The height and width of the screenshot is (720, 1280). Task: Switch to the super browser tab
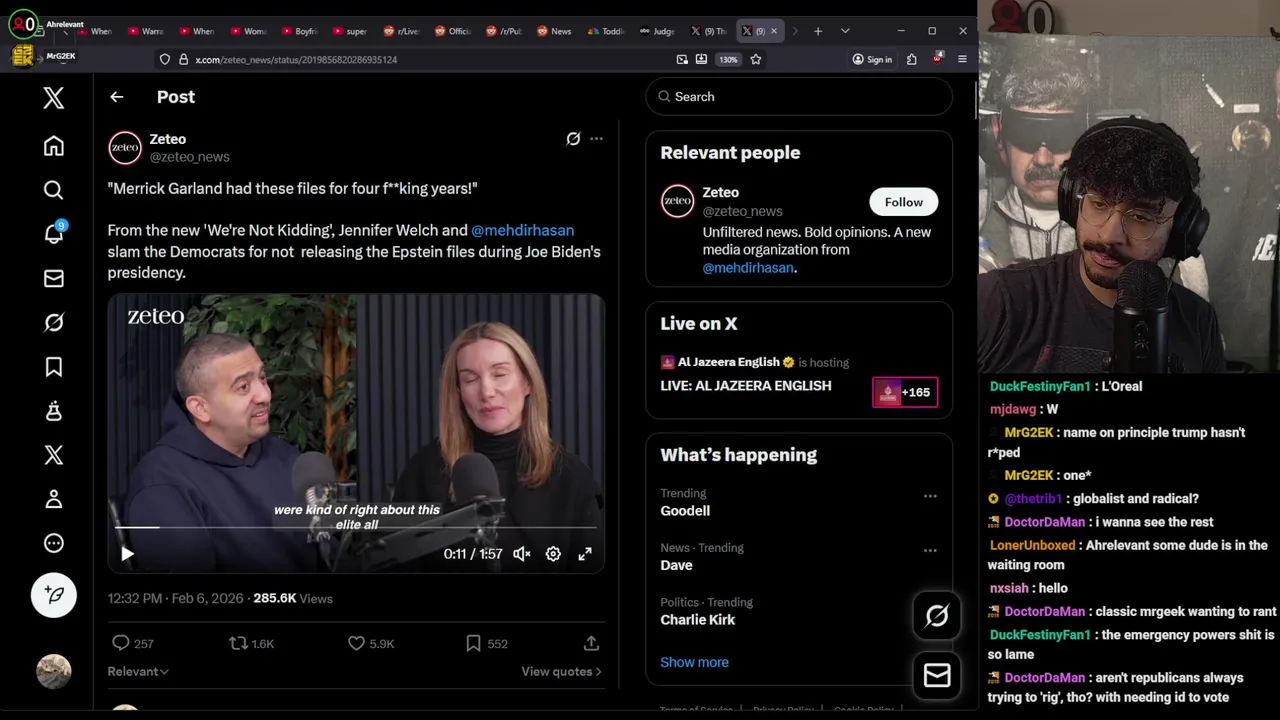point(350,31)
